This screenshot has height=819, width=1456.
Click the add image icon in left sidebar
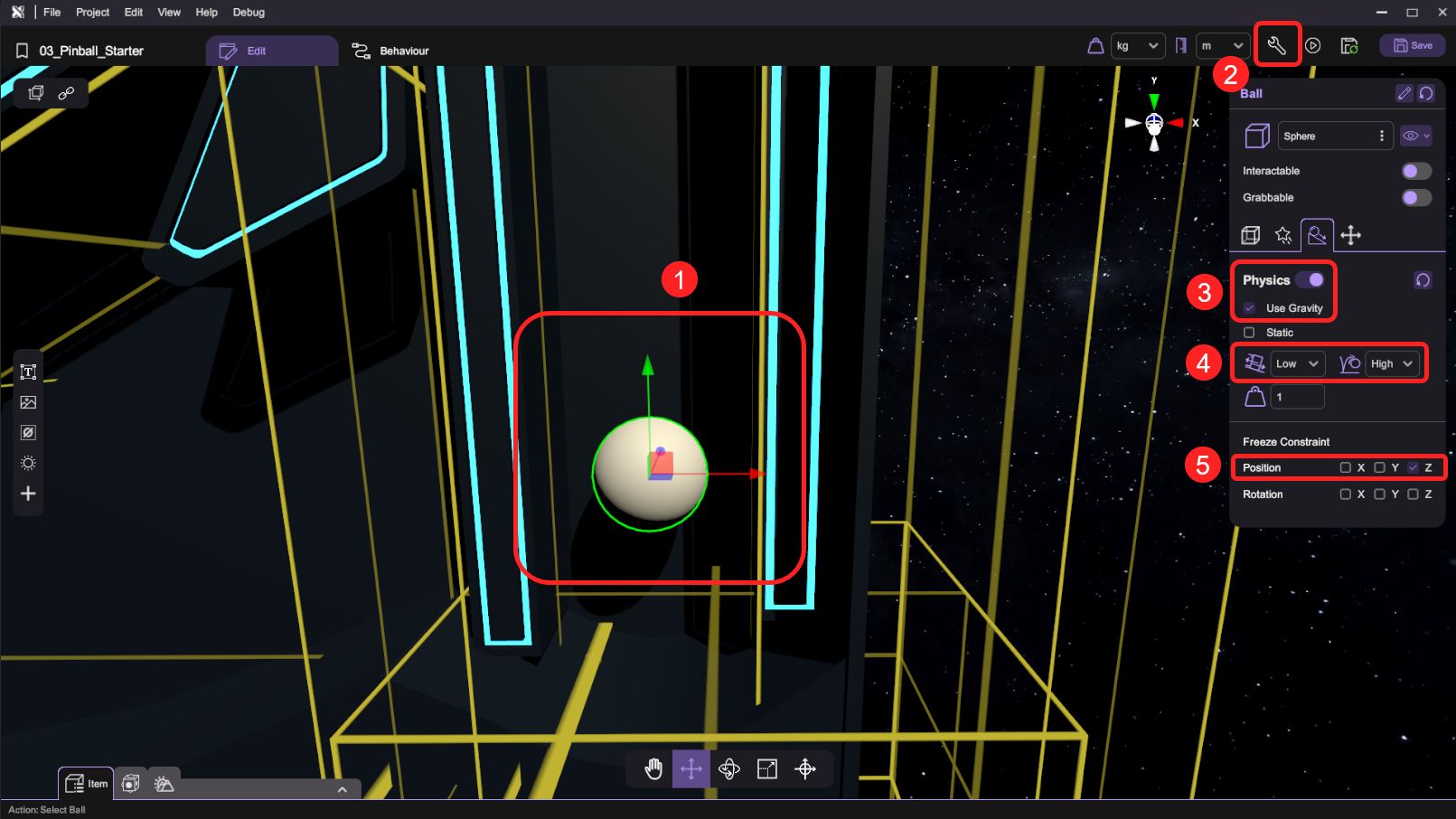pos(28,402)
